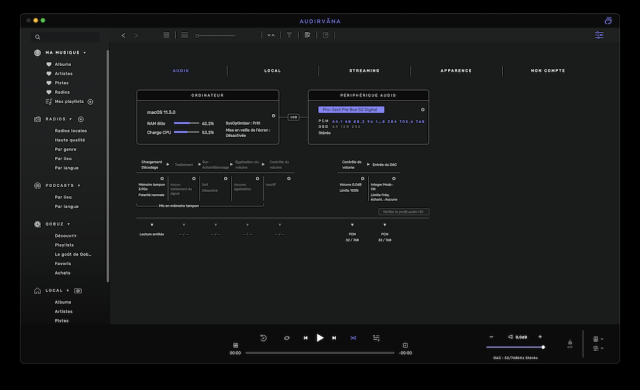Click the mini-player window icon in title bar
The width and height of the screenshot is (640, 390).
[608, 21]
